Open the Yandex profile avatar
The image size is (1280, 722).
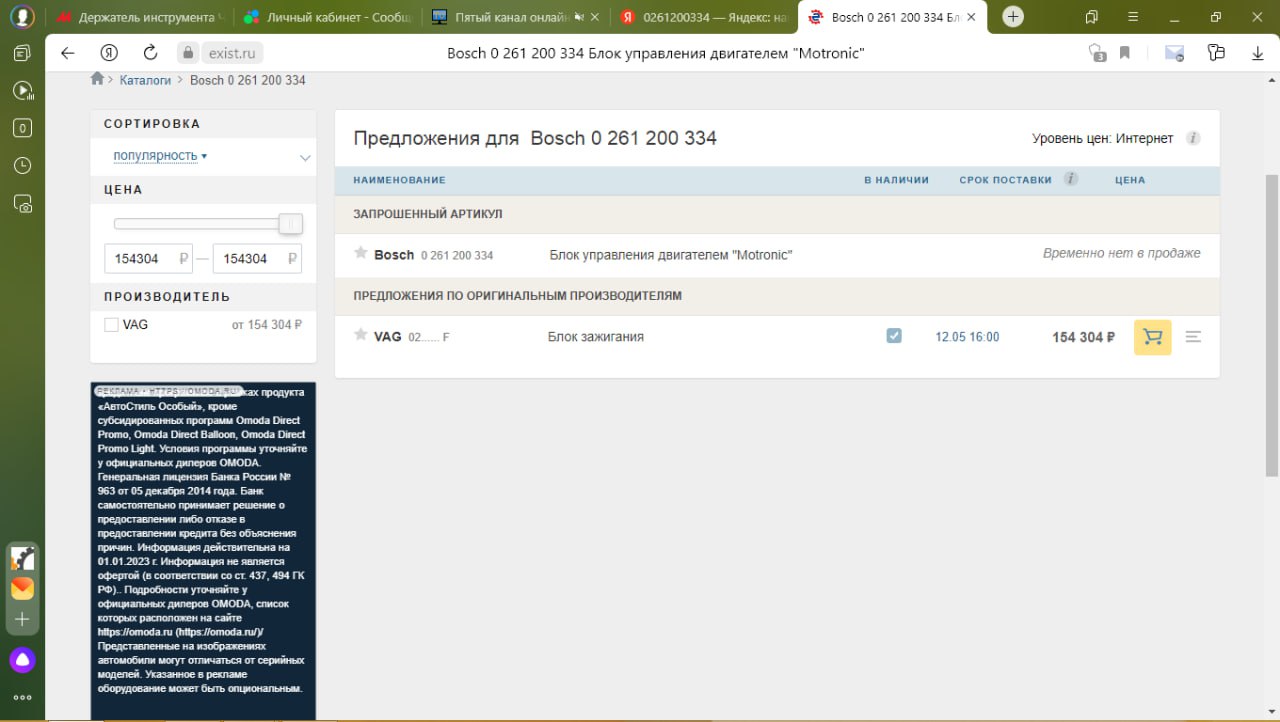pyautogui.click(x=22, y=17)
